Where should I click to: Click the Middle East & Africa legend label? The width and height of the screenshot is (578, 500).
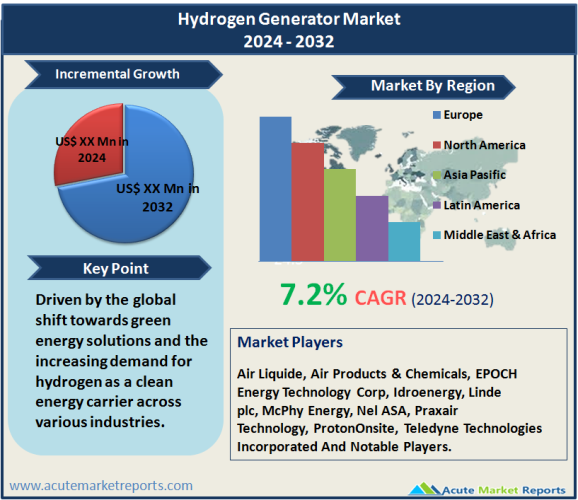point(499,235)
